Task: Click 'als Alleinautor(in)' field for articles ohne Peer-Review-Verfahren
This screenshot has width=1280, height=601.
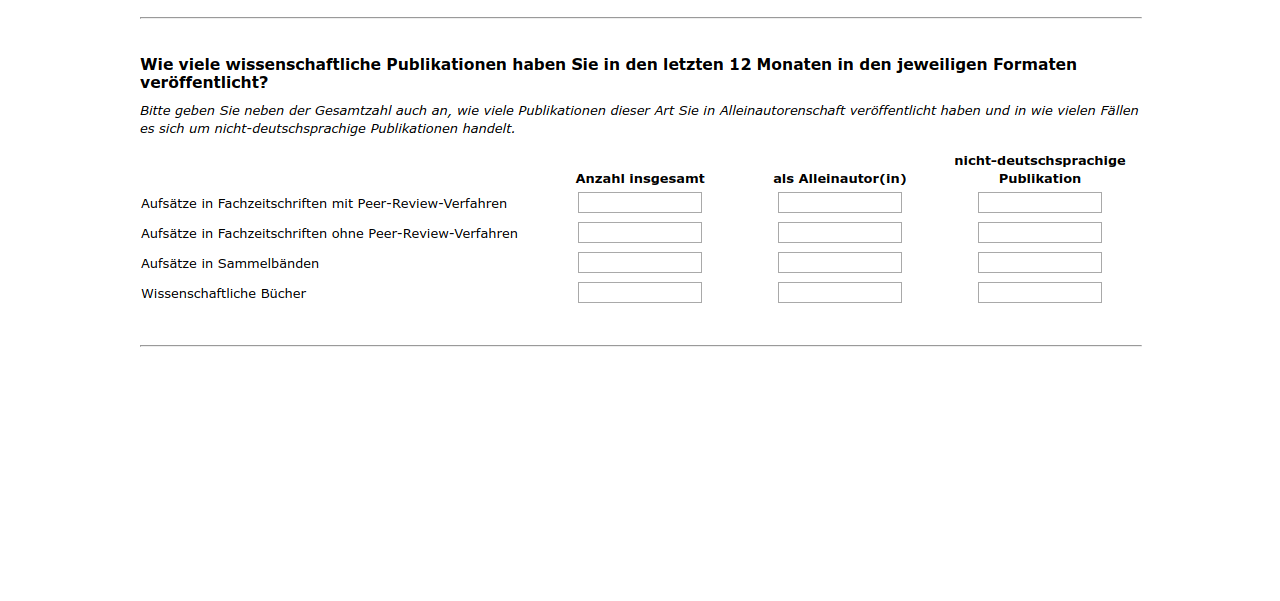Action: point(840,233)
